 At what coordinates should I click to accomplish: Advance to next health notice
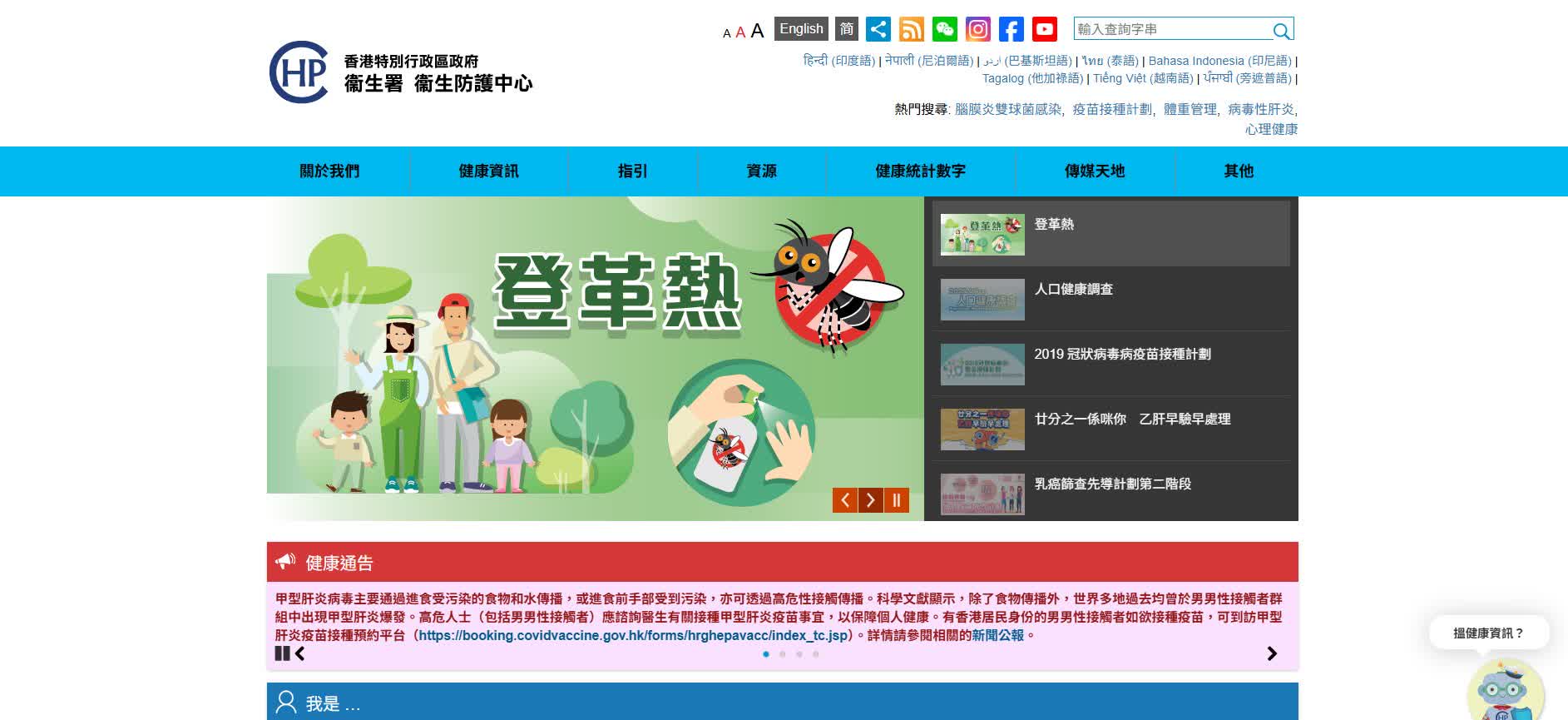(x=1271, y=653)
